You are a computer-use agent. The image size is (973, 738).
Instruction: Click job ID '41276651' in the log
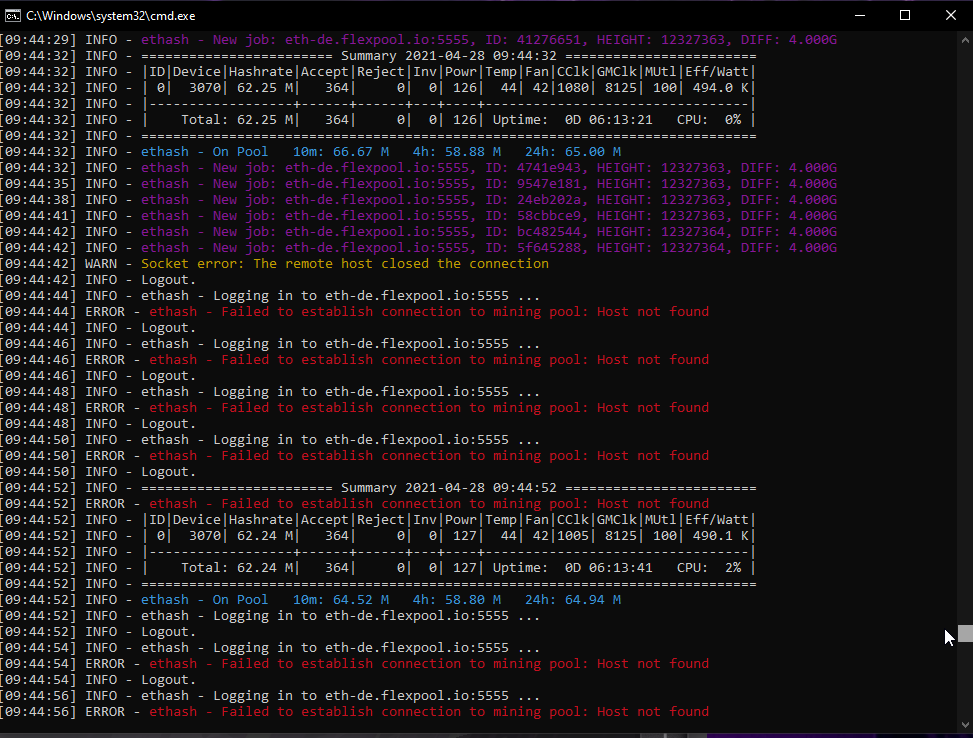point(549,40)
